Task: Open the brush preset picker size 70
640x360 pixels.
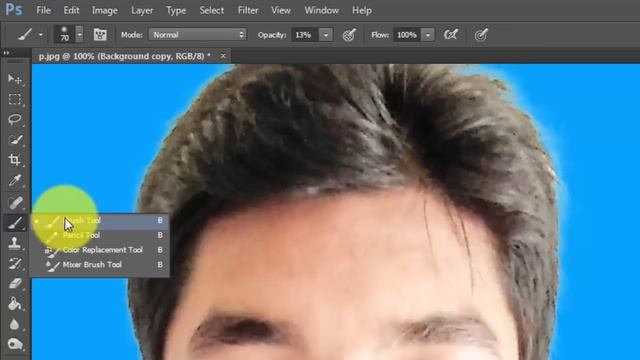Action: pyautogui.click(x=64, y=34)
